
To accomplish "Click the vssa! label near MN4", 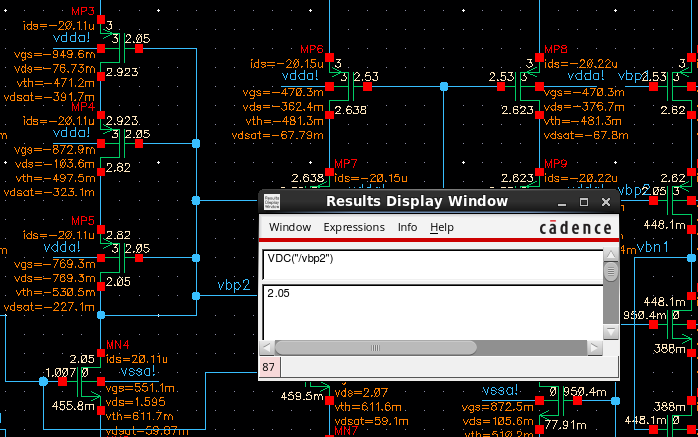I will pos(138,371).
